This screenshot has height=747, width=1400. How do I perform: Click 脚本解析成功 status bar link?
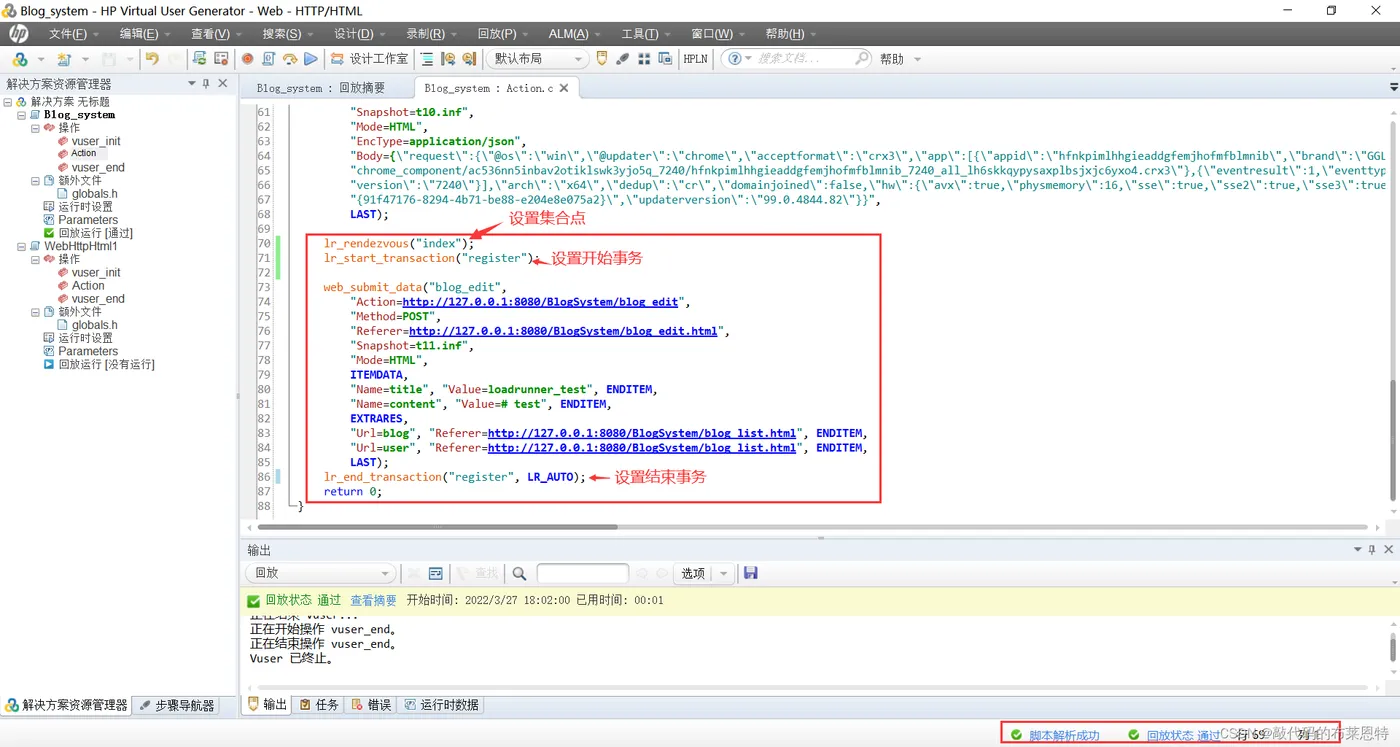[1064, 736]
